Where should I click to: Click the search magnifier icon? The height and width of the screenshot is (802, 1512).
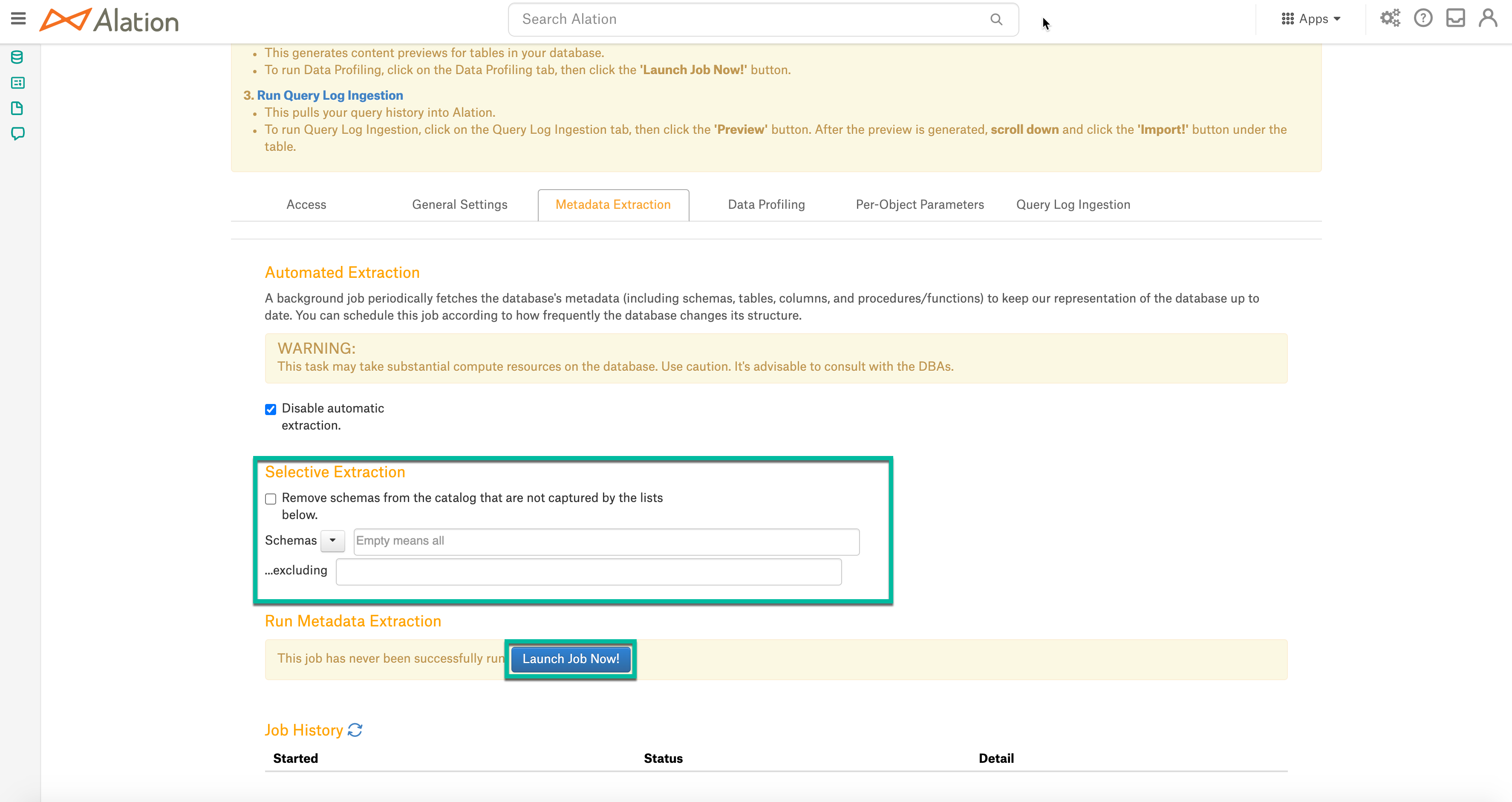[997, 20]
